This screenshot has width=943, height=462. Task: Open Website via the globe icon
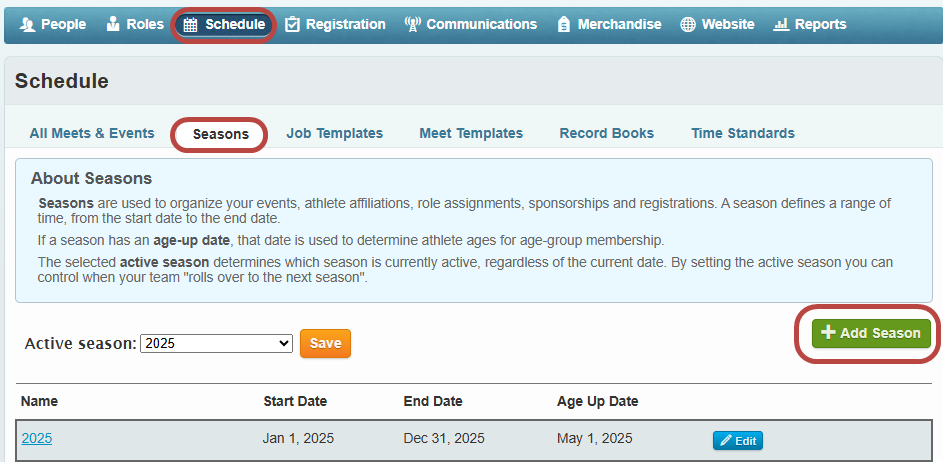[x=688, y=24]
